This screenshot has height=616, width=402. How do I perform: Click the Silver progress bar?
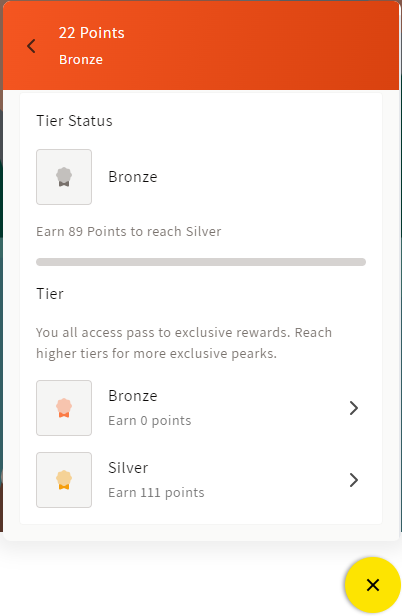pos(201,262)
